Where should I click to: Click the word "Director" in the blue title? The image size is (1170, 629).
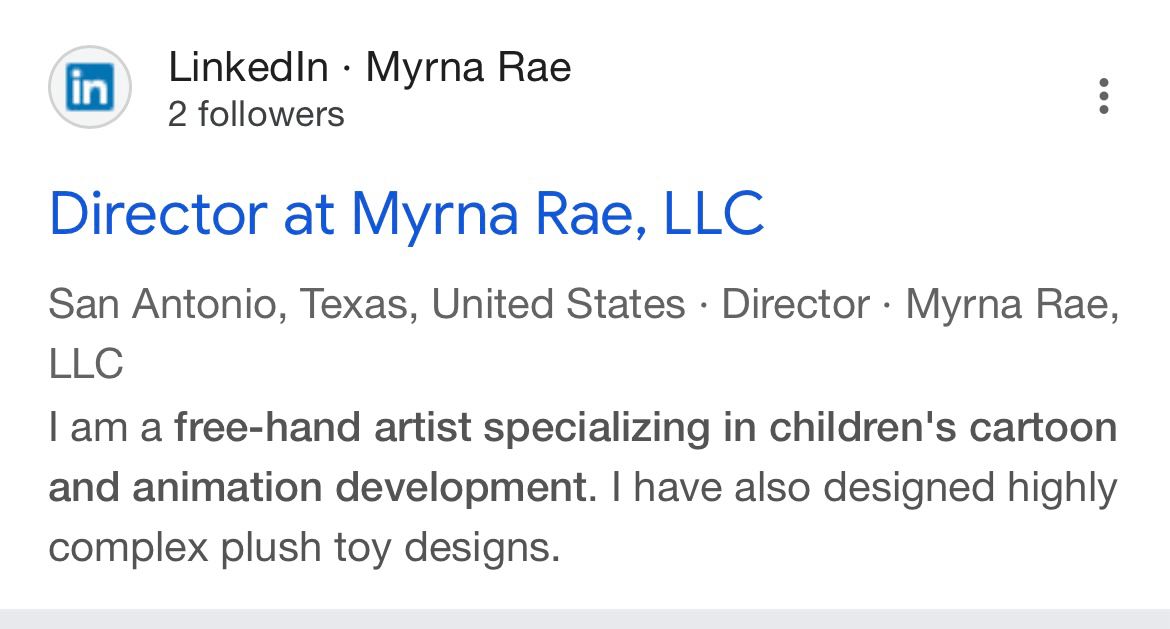point(157,213)
